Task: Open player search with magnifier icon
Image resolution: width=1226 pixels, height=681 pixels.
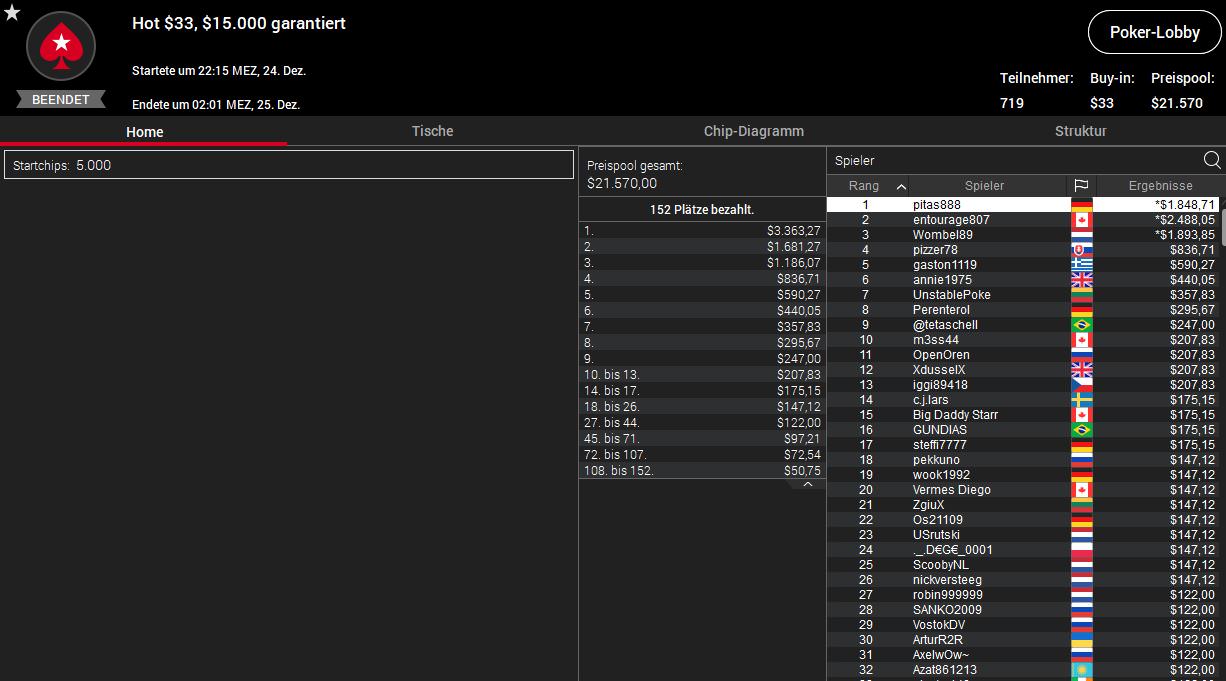Action: tap(1212, 160)
